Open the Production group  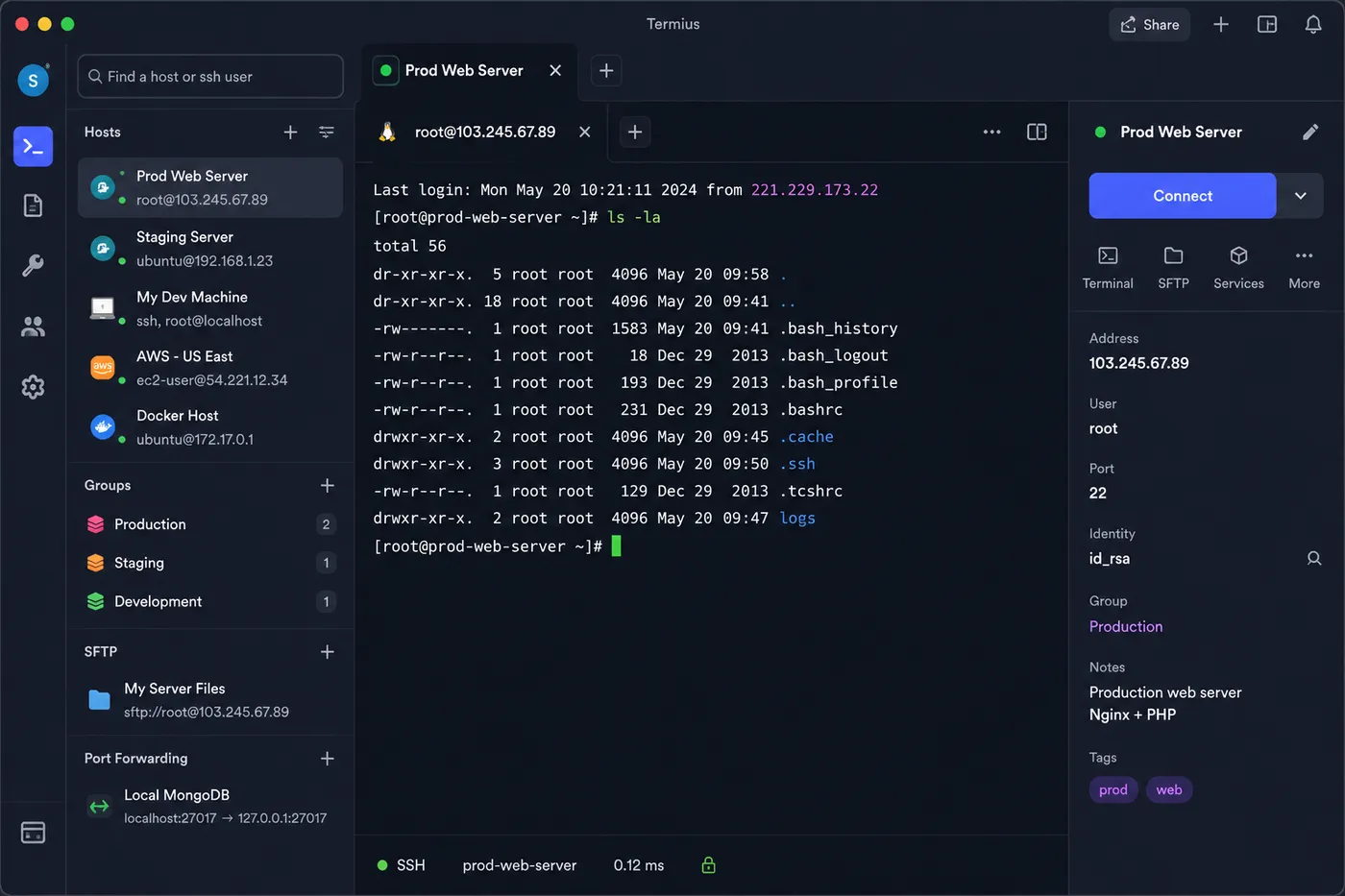(x=210, y=524)
